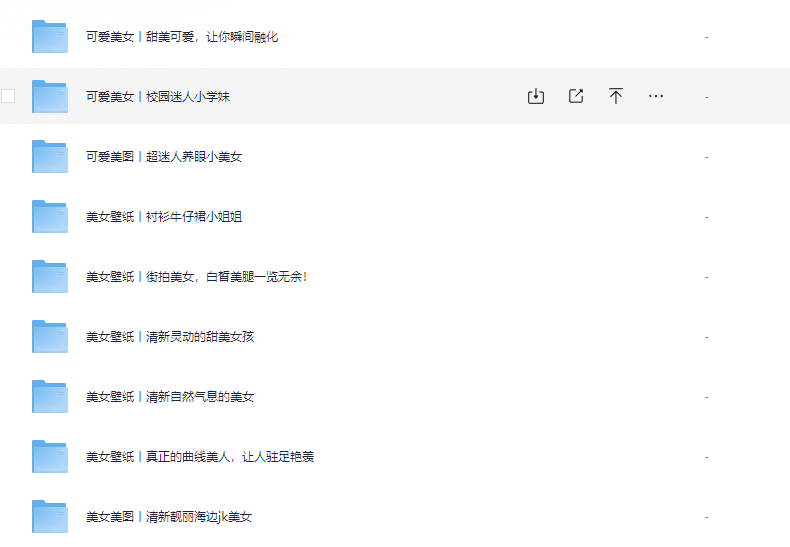The image size is (790, 547).
Task: Click folder icon of 衬衫牛仔裙小姐姐
Action: click(x=49, y=217)
